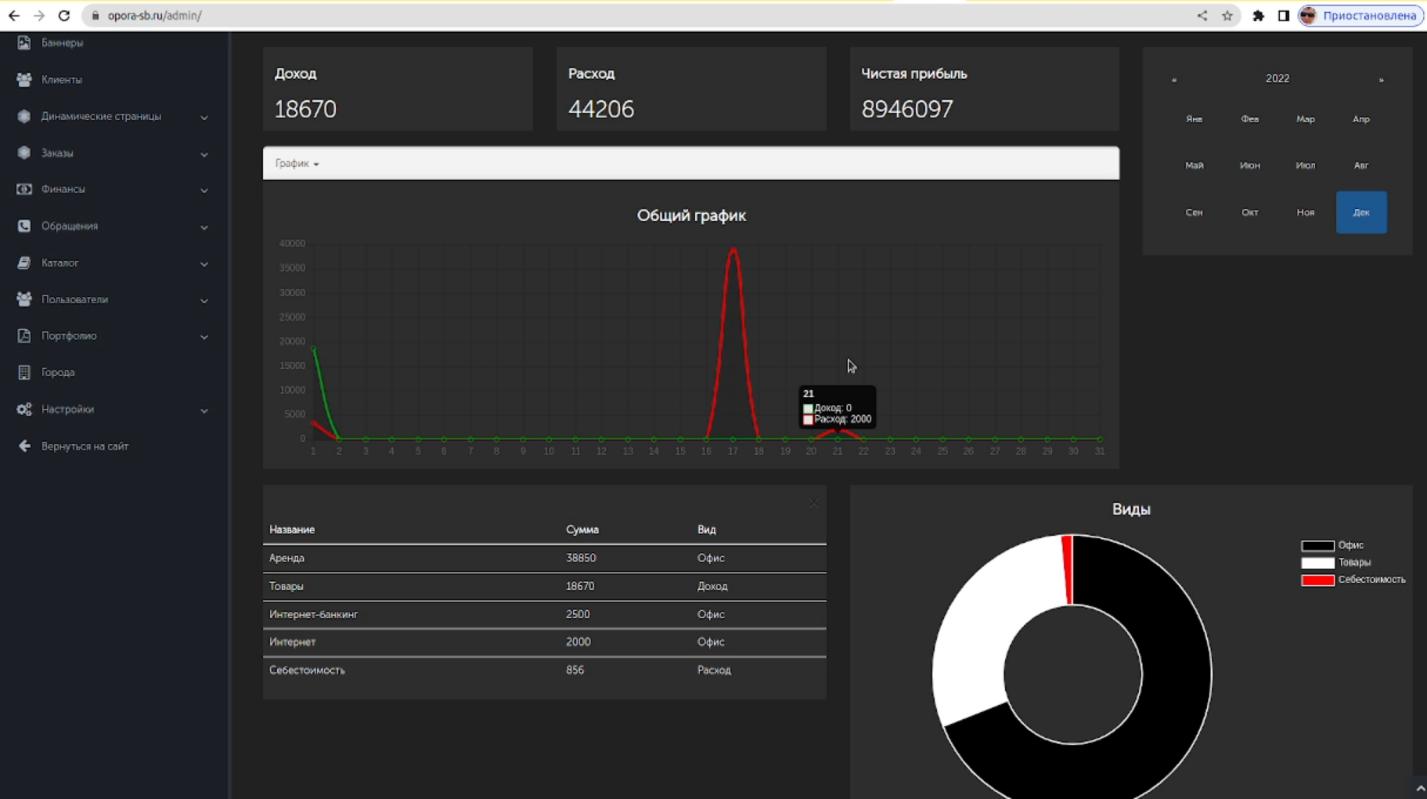Click the back arrow icon to return to site
Image resolution: width=1427 pixels, height=799 pixels.
click(24, 446)
